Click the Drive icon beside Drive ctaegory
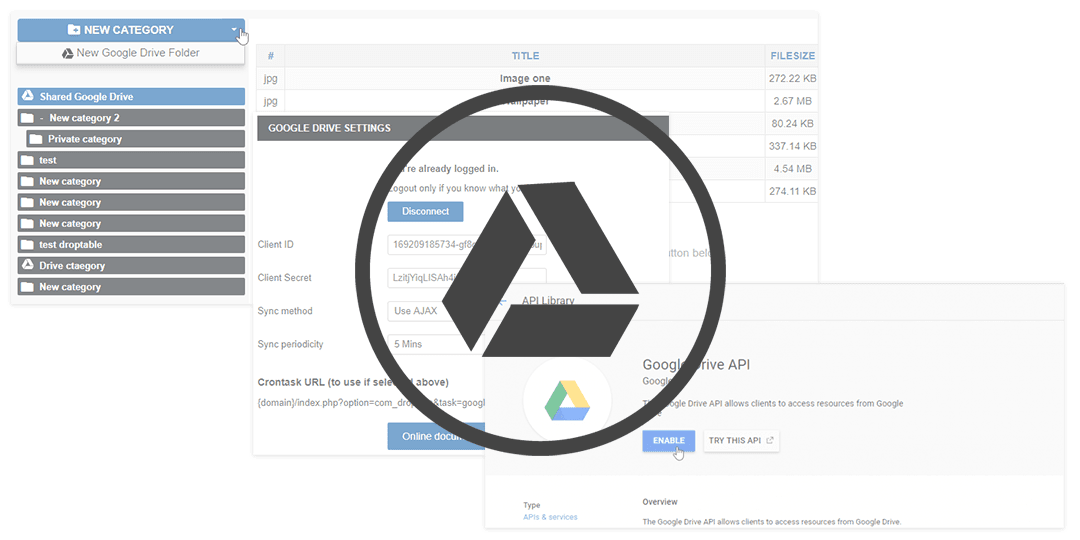Screen dimensions: 1080x540 pyautogui.click(x=28, y=266)
